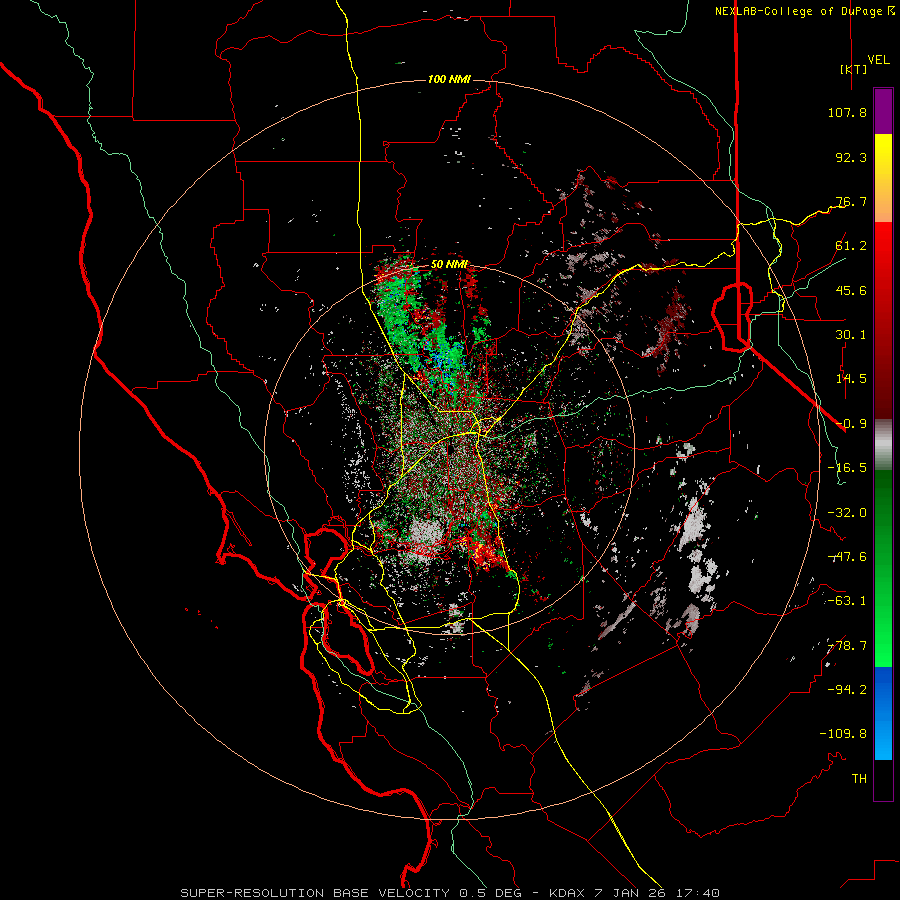Click the 100 NMI range ring label
The width and height of the screenshot is (900, 900).
coord(449,79)
